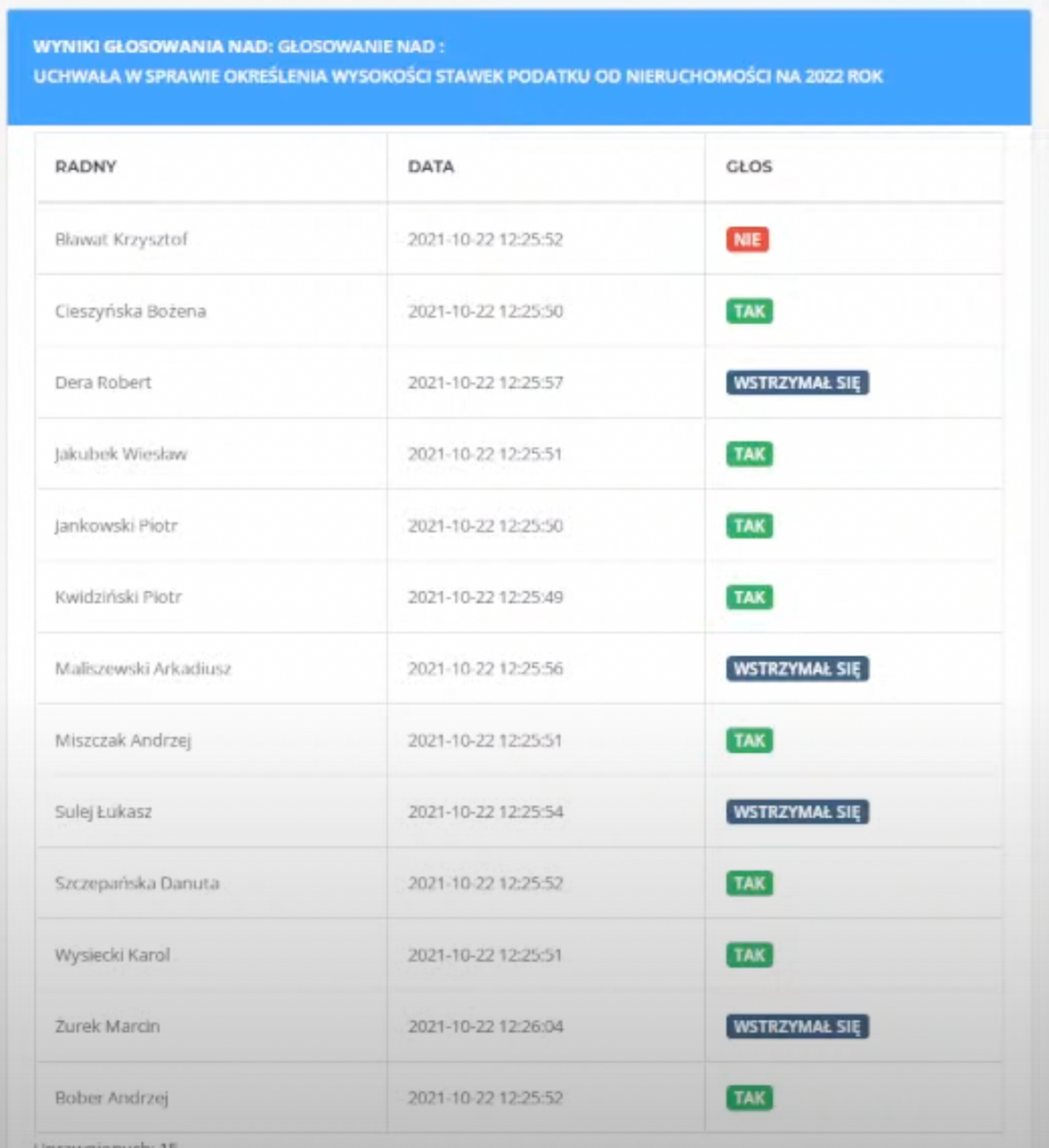Click on Kwidziński Piotr's name
This screenshot has width=1049, height=1148.
click(x=118, y=597)
